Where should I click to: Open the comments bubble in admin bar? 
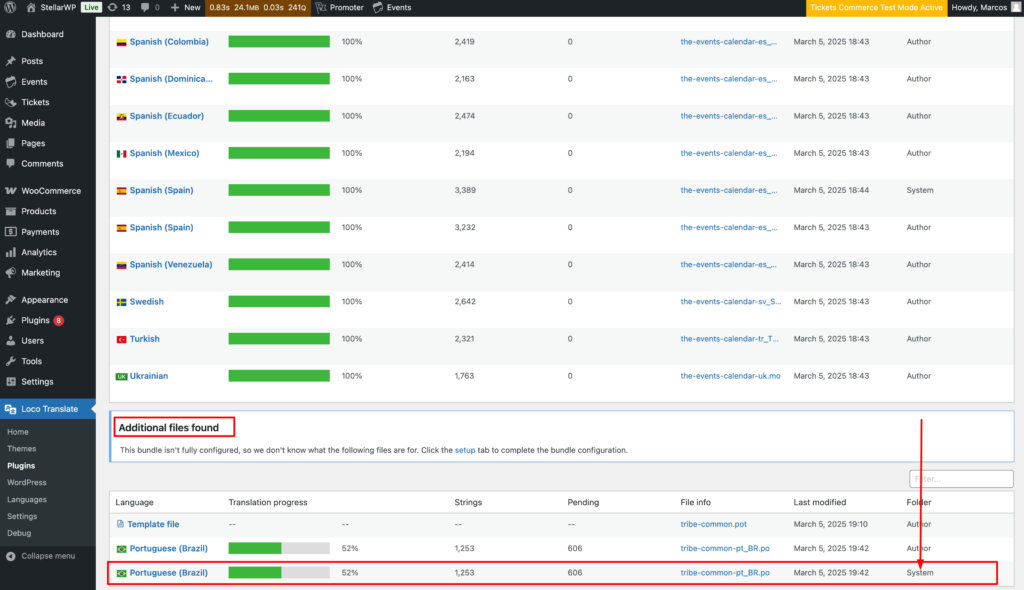click(x=150, y=7)
